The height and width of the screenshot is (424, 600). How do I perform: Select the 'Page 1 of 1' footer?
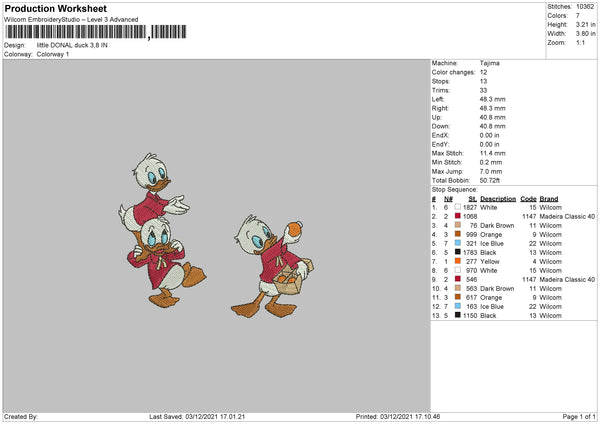point(579,416)
